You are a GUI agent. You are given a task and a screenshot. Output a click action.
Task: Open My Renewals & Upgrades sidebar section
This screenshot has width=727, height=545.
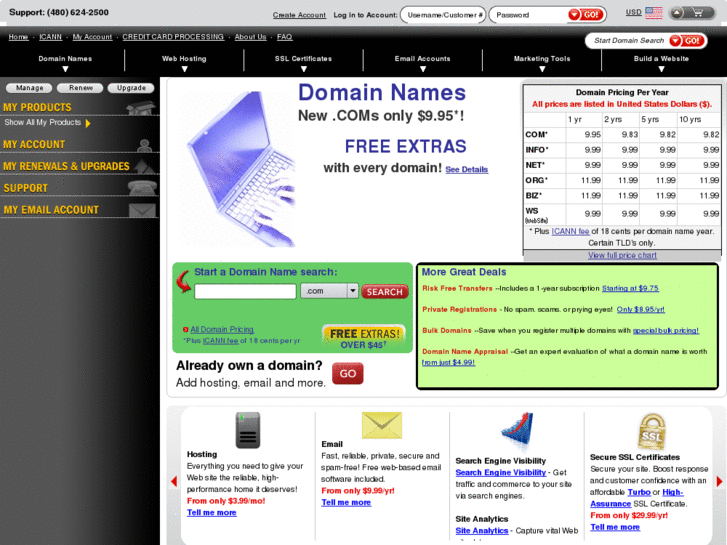click(x=66, y=166)
